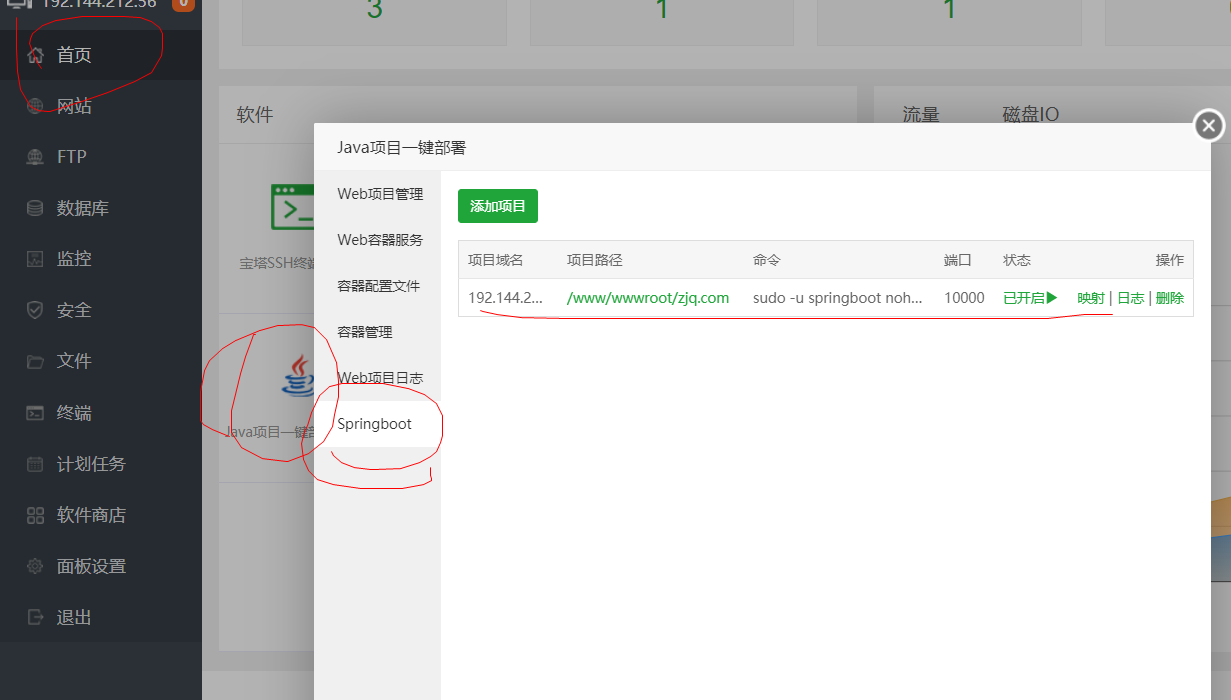Click the 文件 folder icon
Viewport: 1231px width, 700px height.
pos(36,361)
